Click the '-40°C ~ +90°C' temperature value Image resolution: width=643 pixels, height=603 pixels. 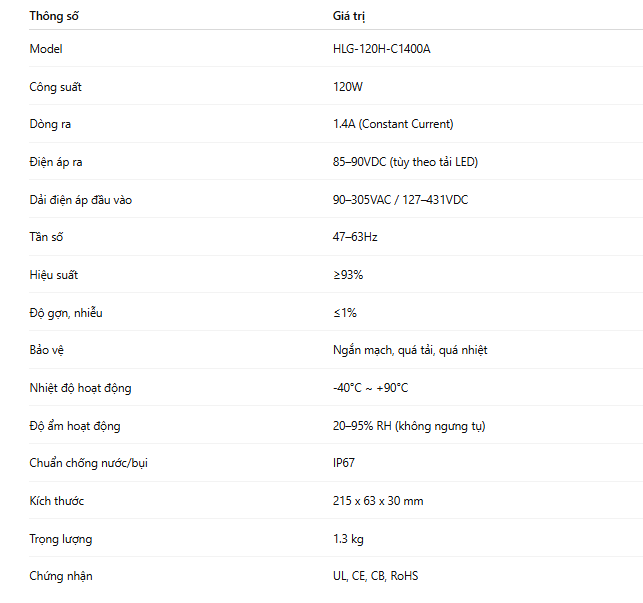point(371,388)
